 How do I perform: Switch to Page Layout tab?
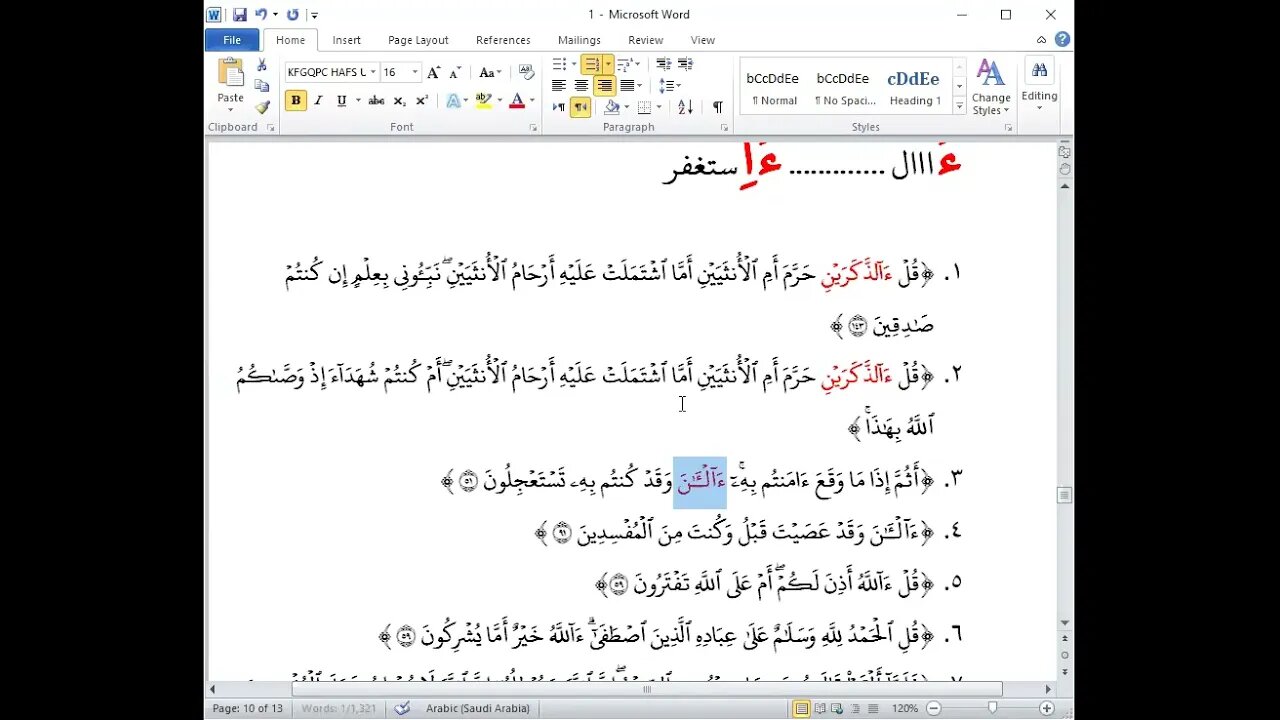[418, 40]
